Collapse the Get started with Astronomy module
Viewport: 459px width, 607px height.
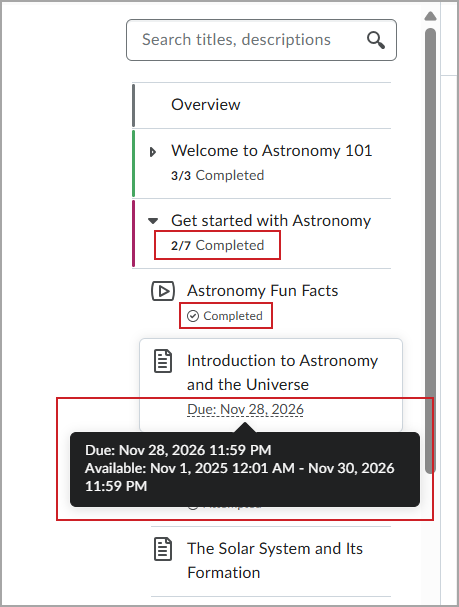coord(153,221)
